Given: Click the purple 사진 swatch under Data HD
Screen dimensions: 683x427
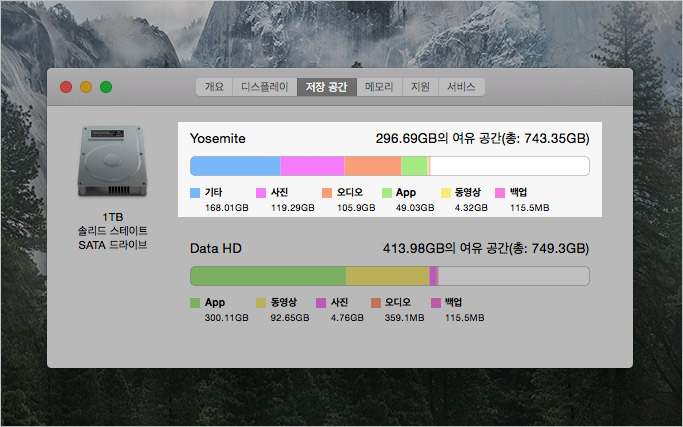Looking at the screenshot, I should (x=321, y=303).
